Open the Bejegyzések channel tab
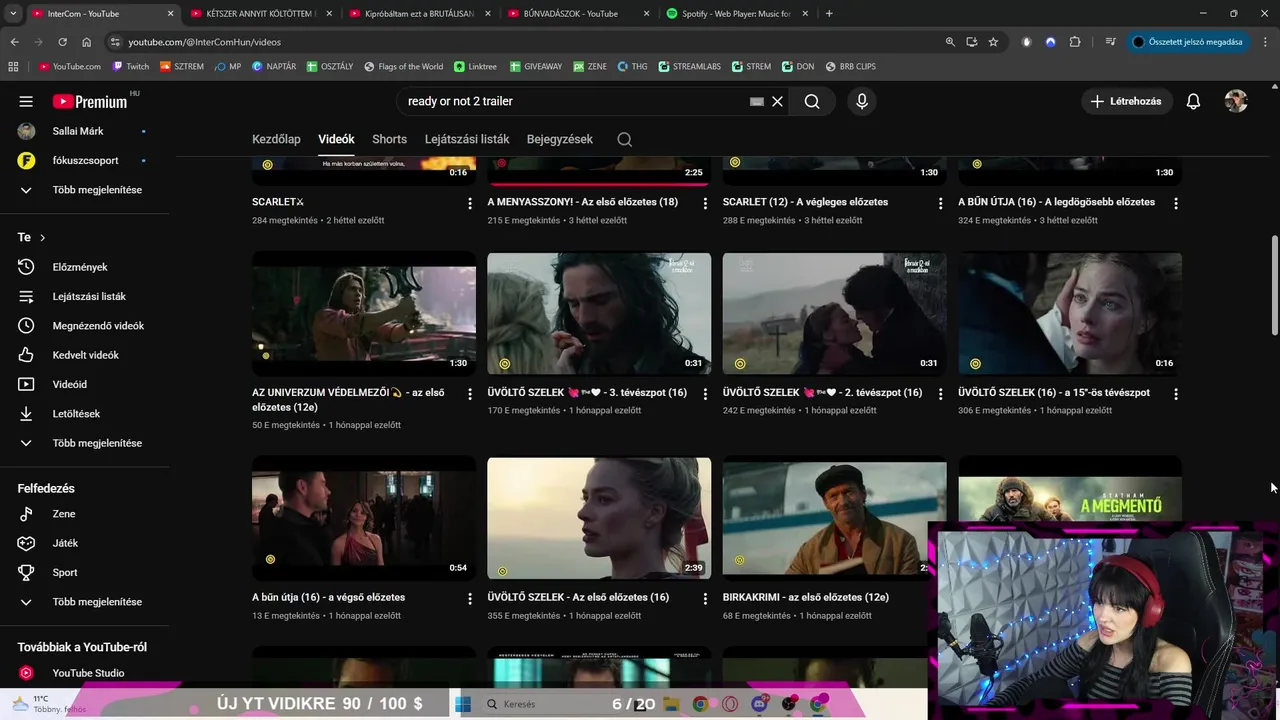 [x=560, y=140]
